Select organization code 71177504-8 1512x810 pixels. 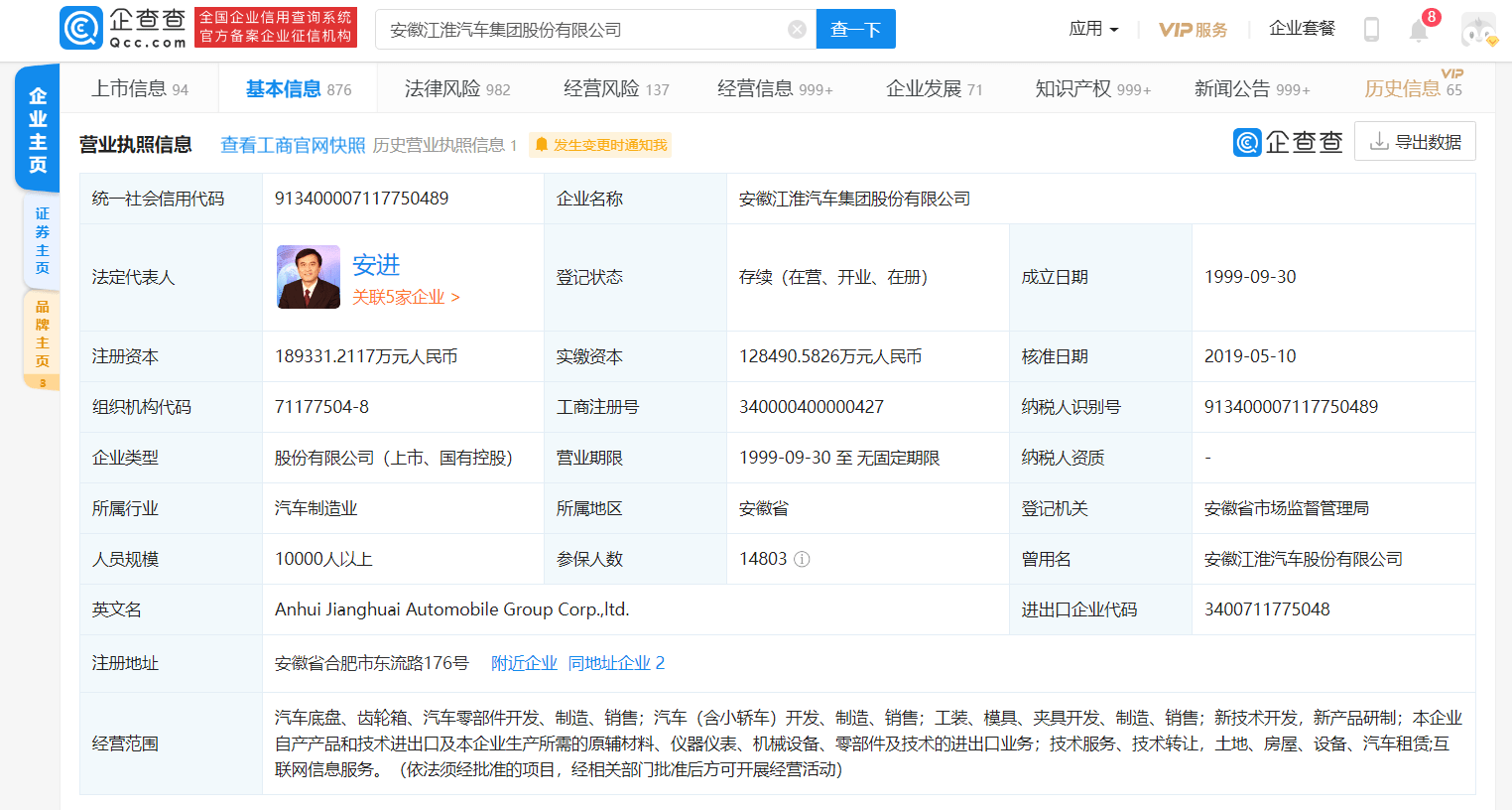pos(321,407)
